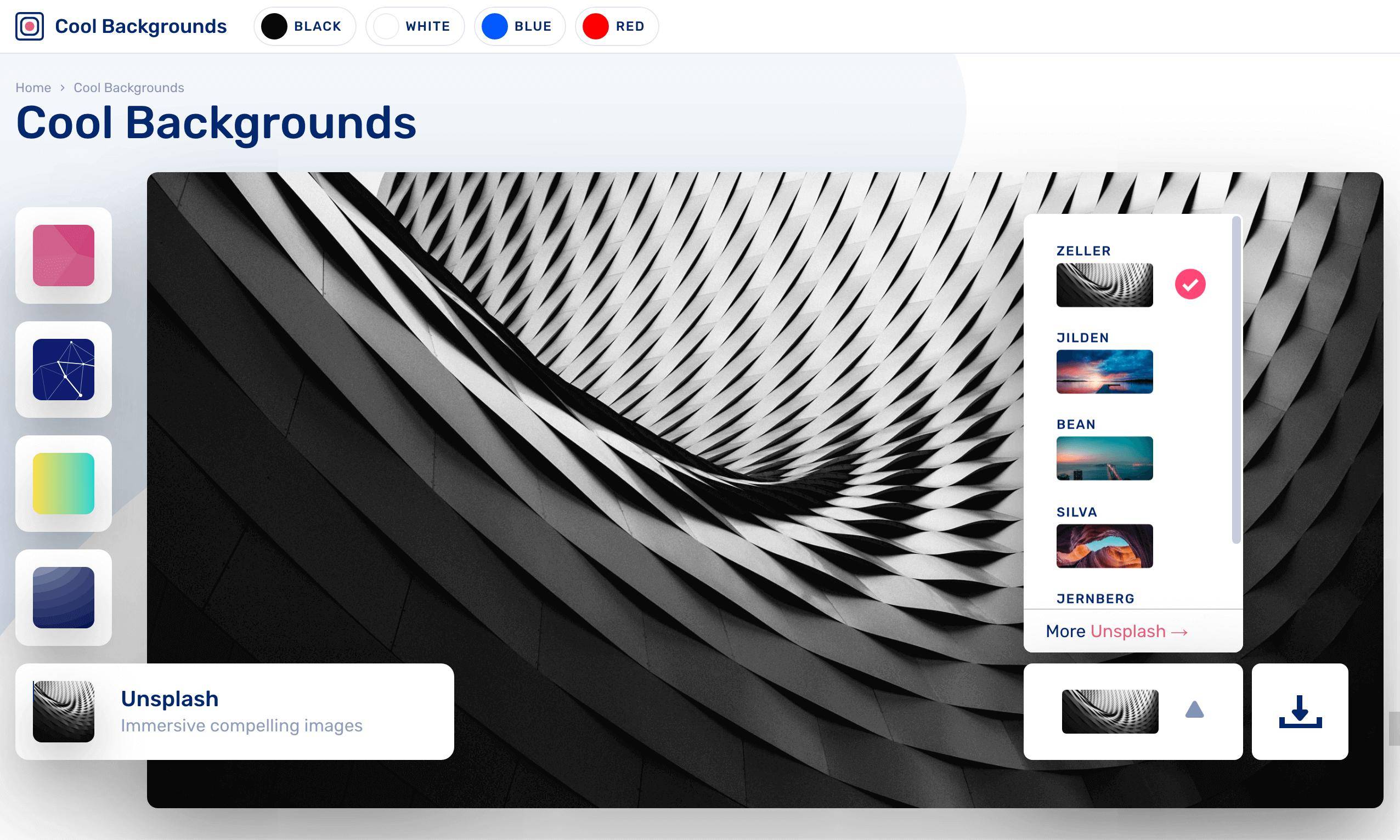Open the More Unsplash link
Screen dimensions: 1400x840
[1116, 631]
